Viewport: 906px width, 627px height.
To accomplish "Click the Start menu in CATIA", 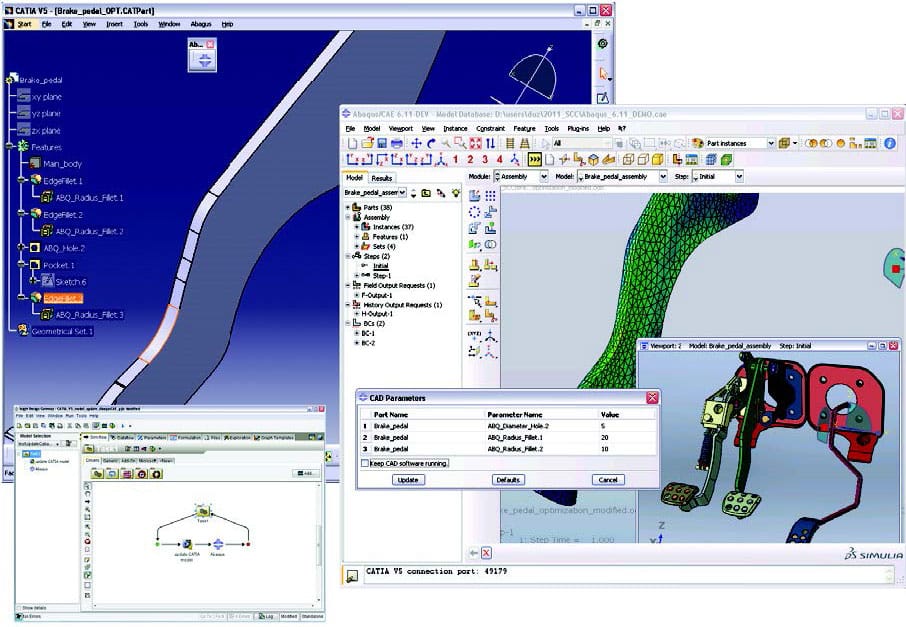I will [24, 24].
